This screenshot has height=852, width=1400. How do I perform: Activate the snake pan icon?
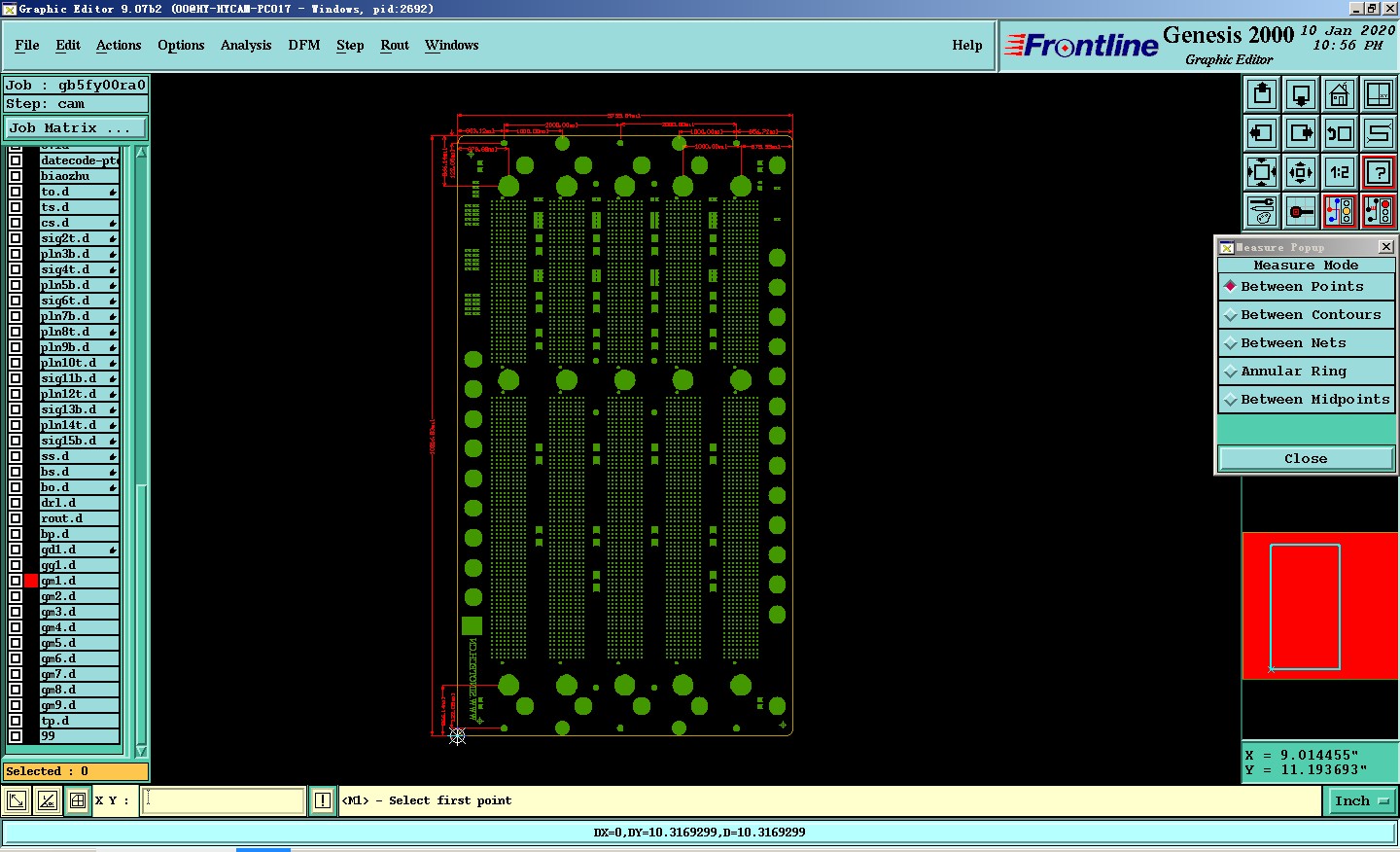tap(1379, 133)
